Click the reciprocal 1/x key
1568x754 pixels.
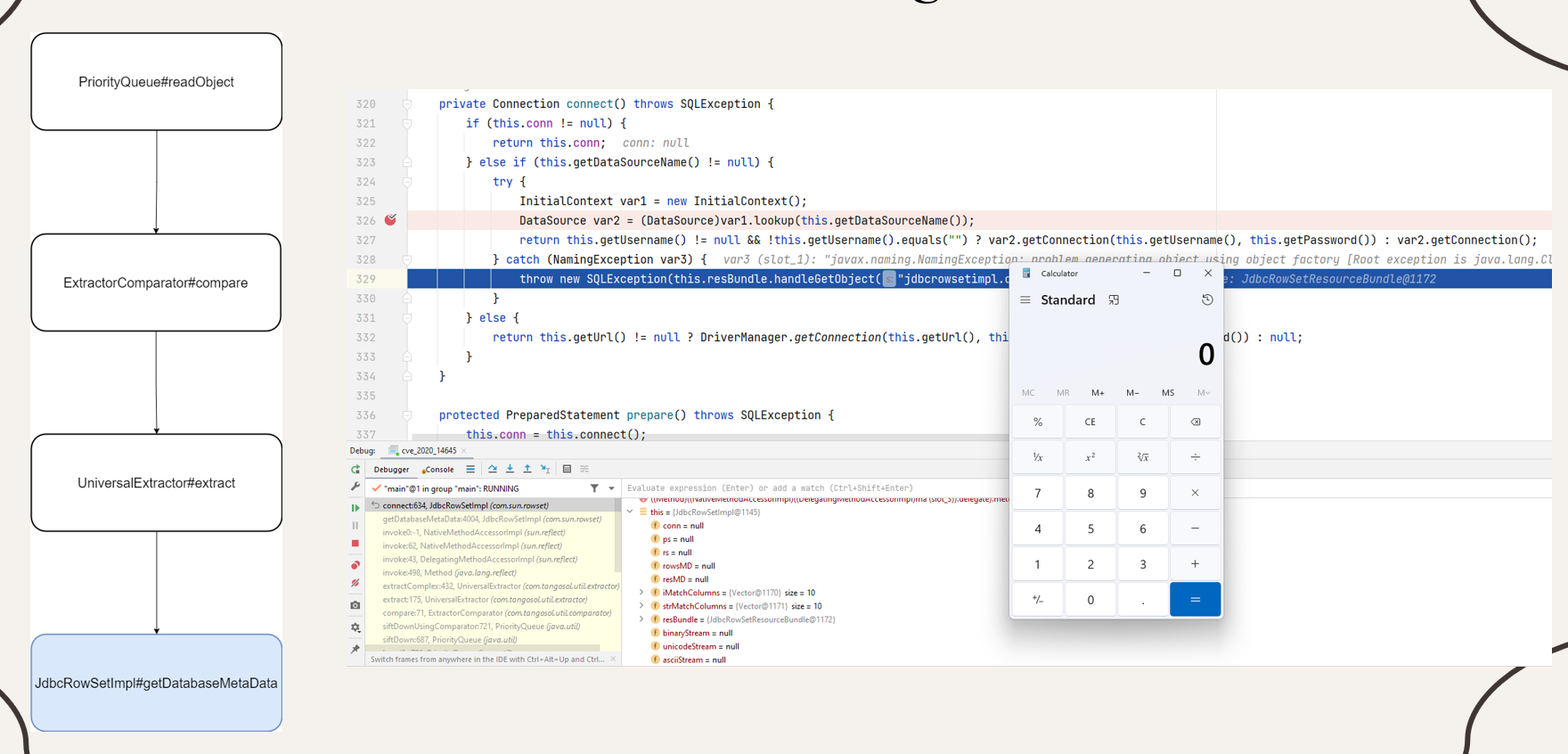pyautogui.click(x=1038, y=457)
